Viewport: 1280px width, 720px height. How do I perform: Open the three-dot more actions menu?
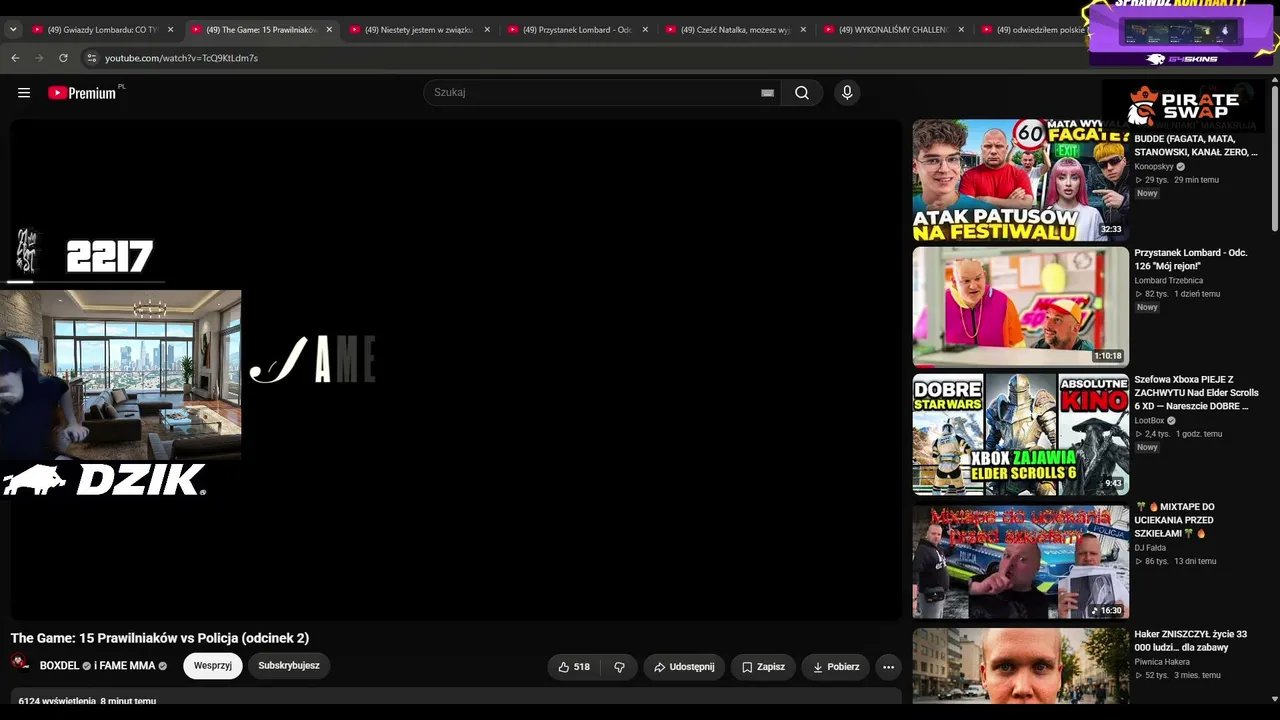pyautogui.click(x=888, y=667)
